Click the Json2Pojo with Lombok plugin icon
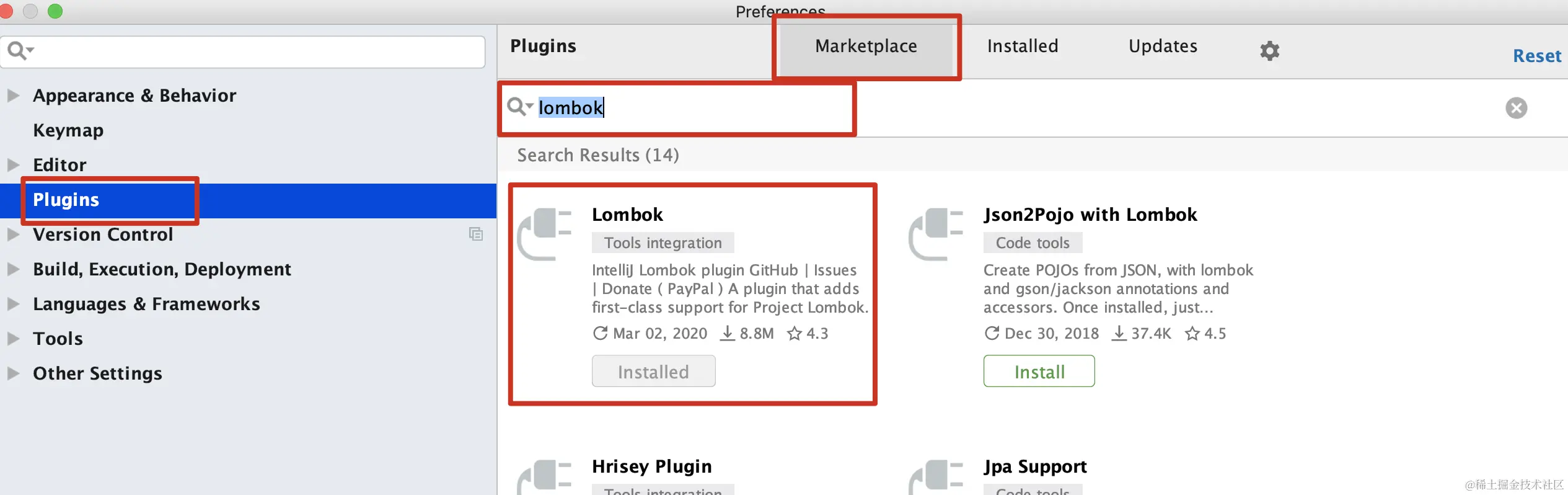 point(936,234)
